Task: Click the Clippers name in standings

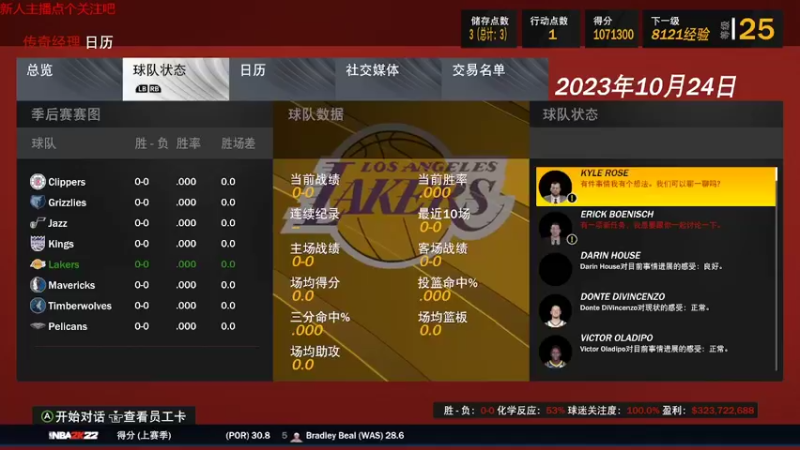Action: [x=66, y=182]
